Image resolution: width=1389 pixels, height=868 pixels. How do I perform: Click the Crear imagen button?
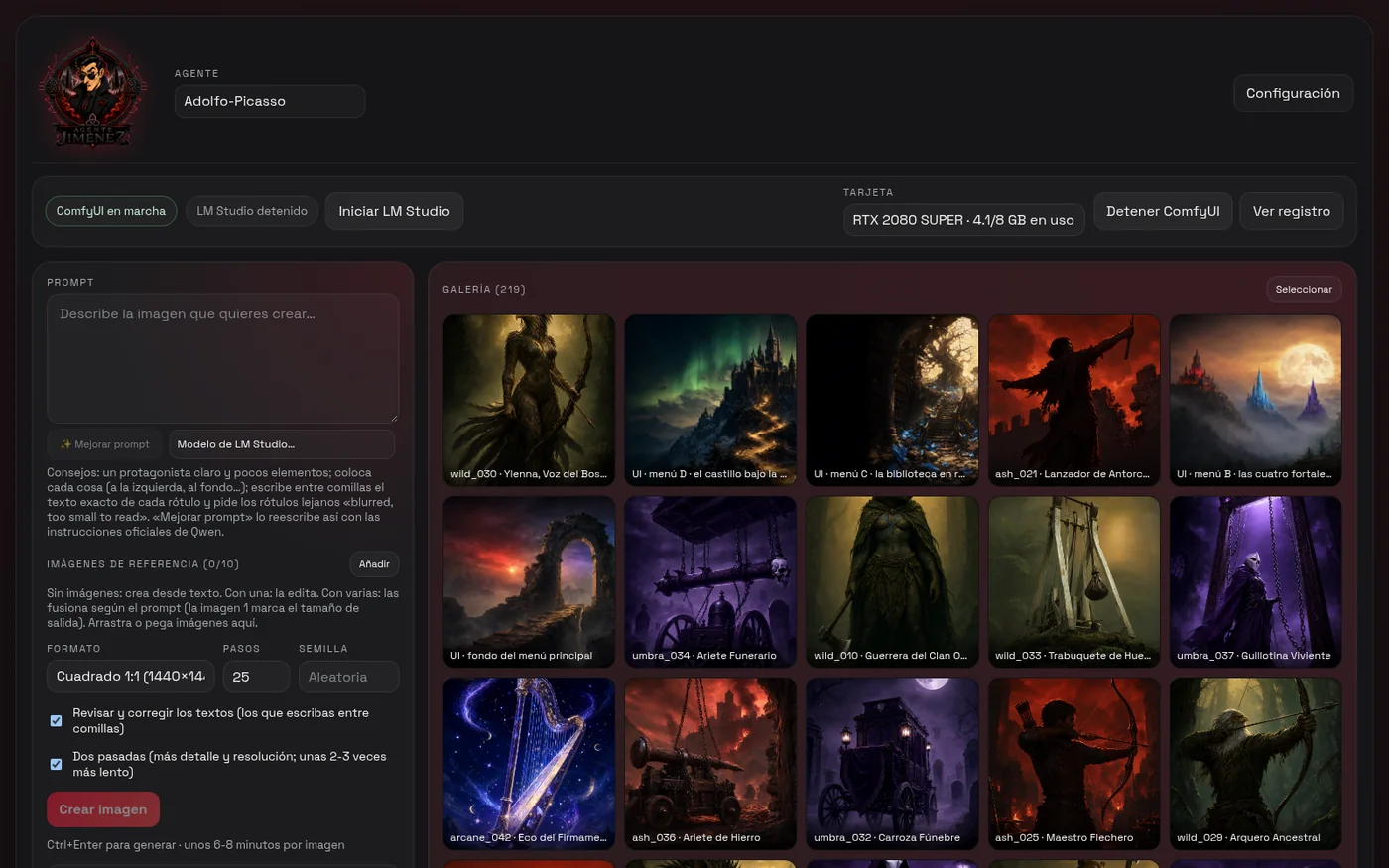[x=103, y=809]
